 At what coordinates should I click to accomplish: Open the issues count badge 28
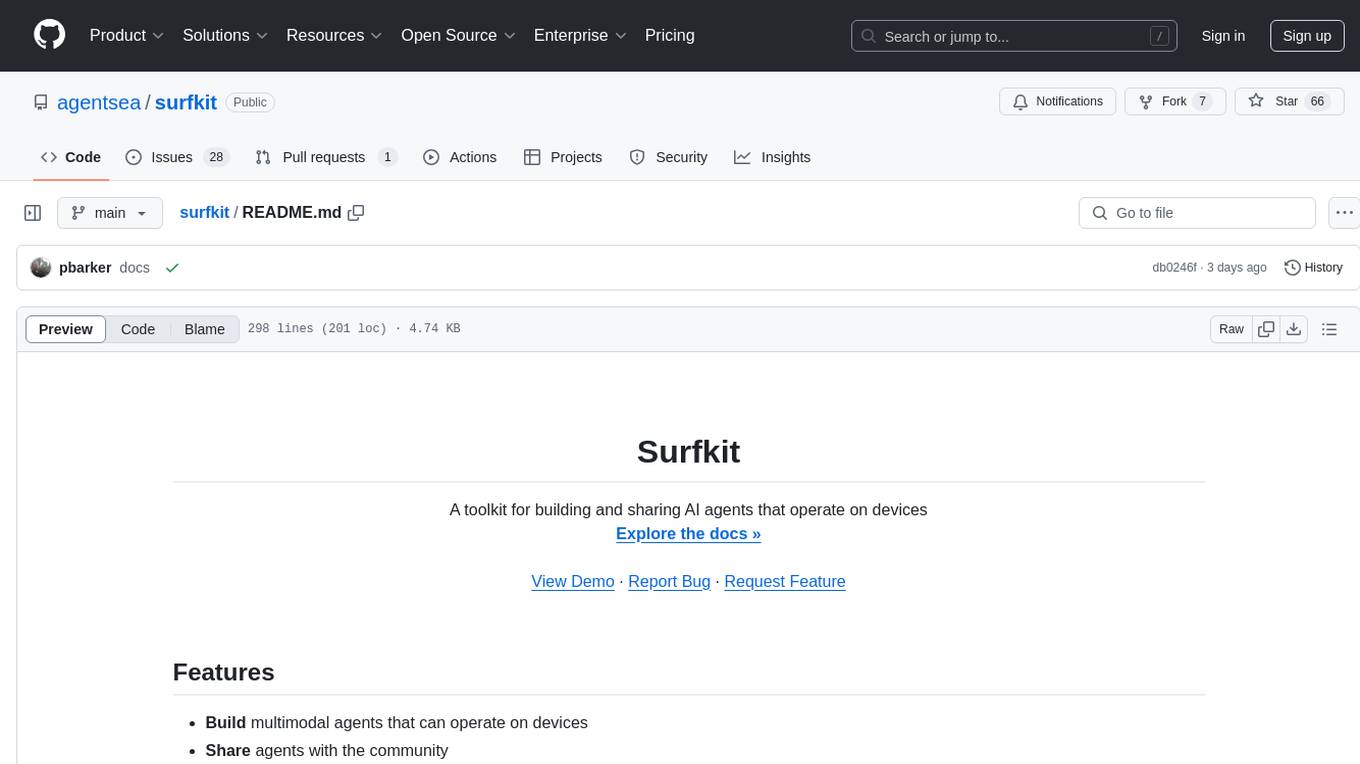click(x=216, y=157)
